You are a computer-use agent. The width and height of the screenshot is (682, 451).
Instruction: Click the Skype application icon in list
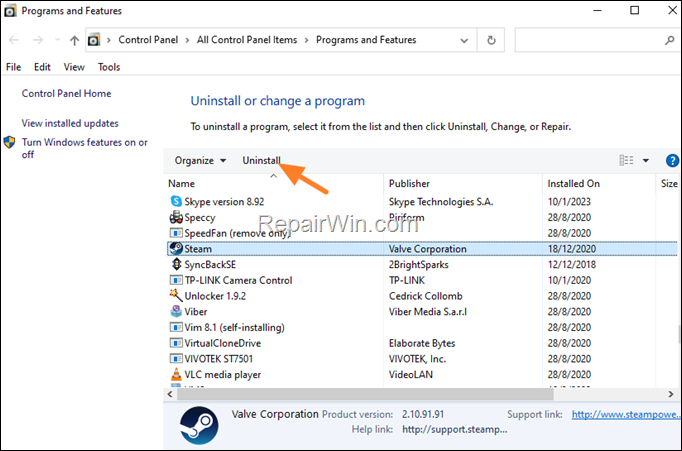pos(176,201)
